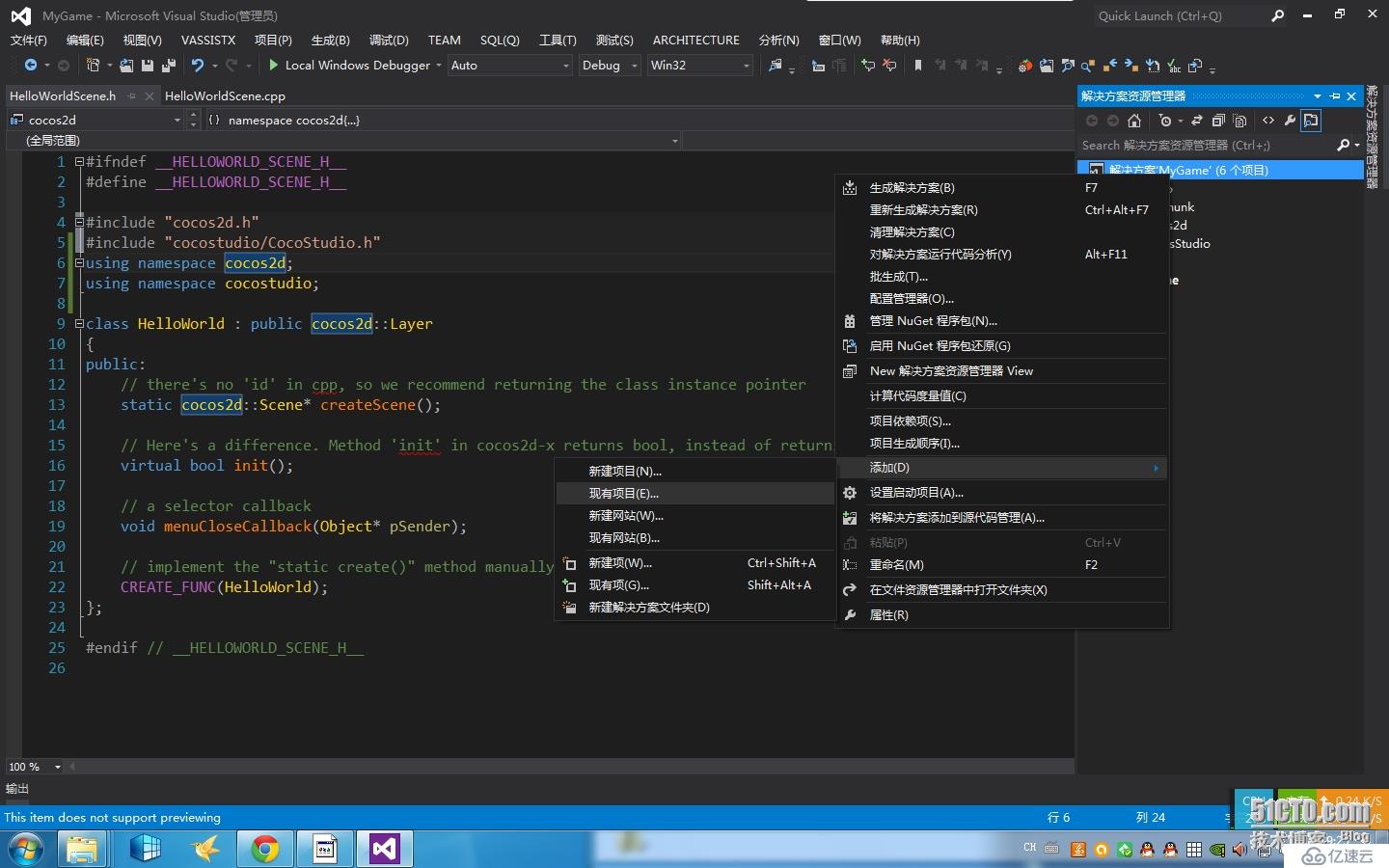Open the Win32 platform dropdown
The image size is (1389, 868).
(700, 65)
